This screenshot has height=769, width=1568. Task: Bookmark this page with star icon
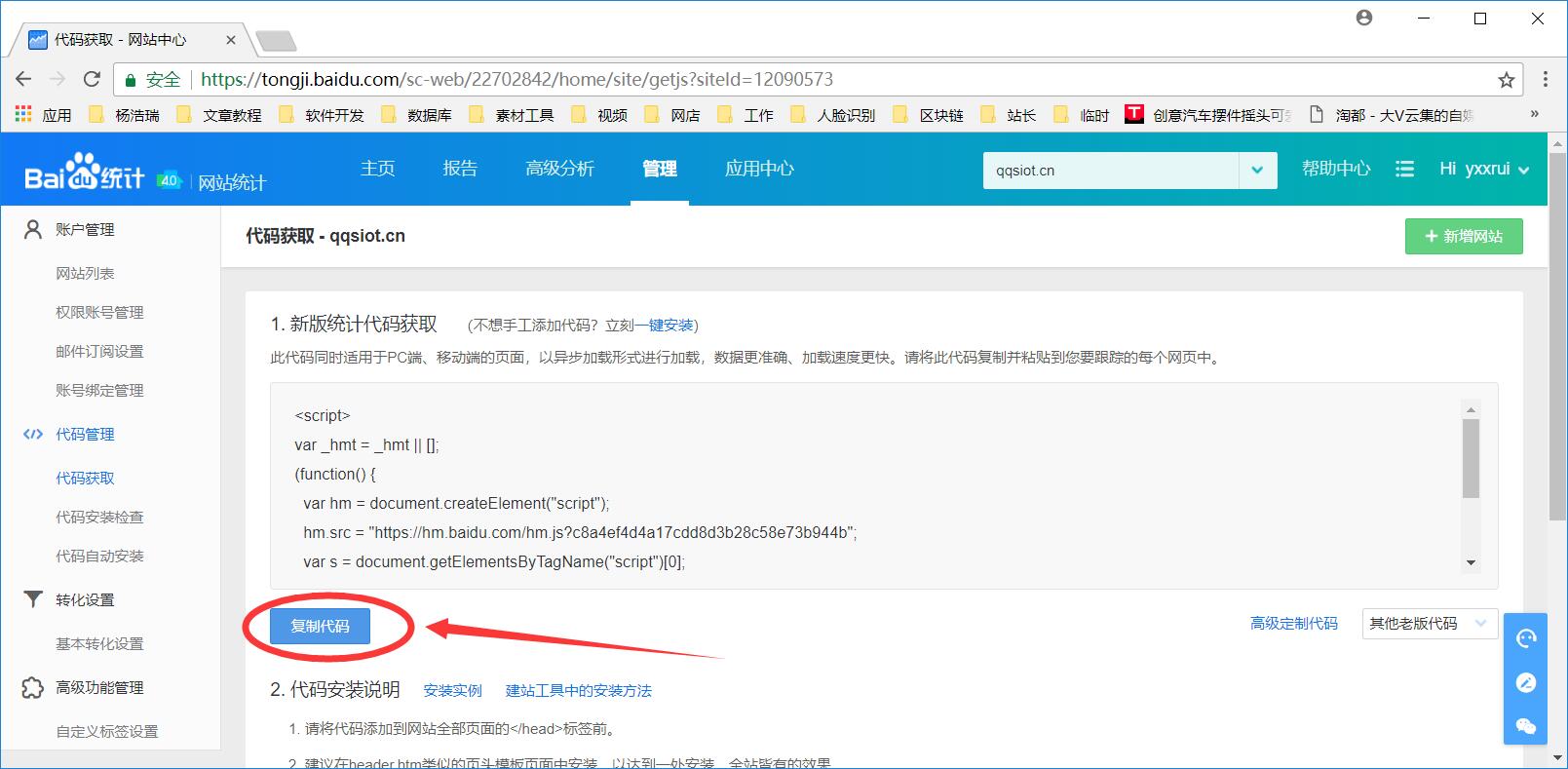pyautogui.click(x=1506, y=80)
